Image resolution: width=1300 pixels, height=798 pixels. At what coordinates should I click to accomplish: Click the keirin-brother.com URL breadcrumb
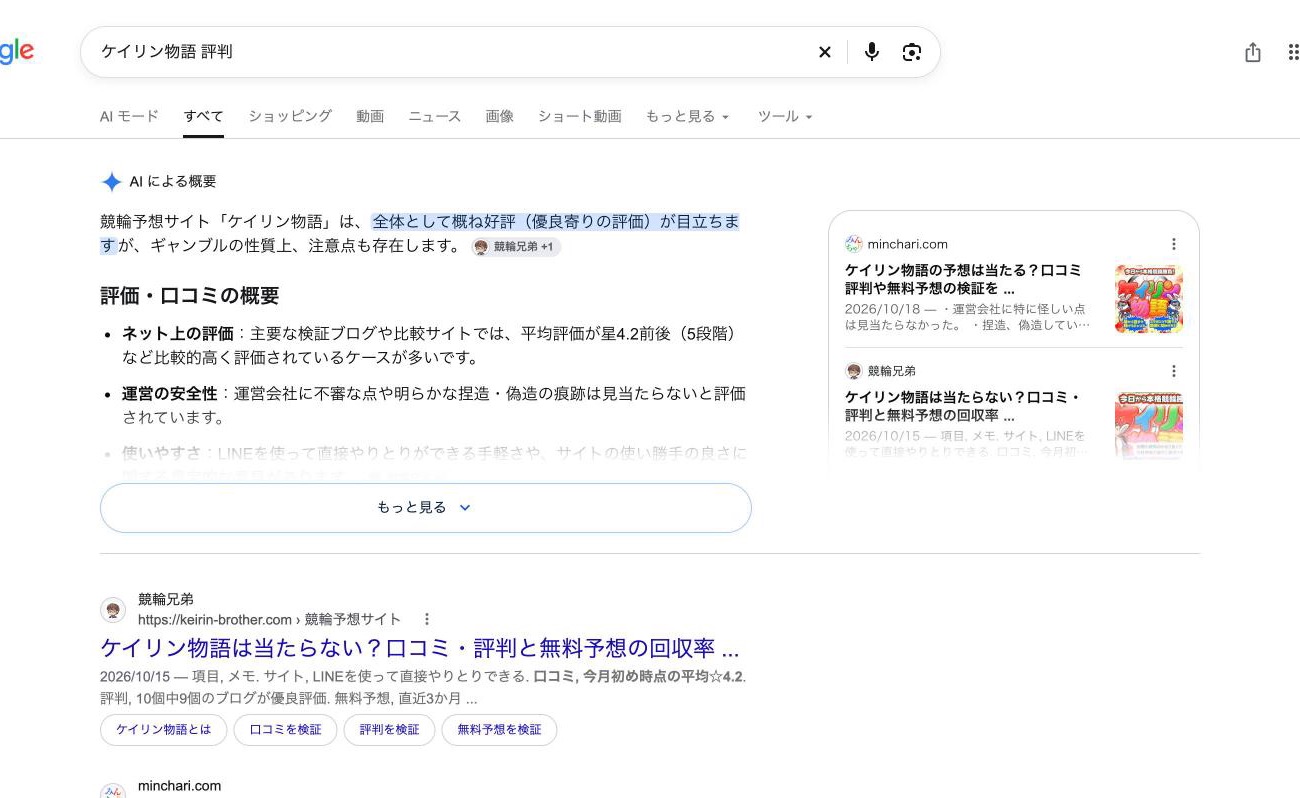coord(270,619)
